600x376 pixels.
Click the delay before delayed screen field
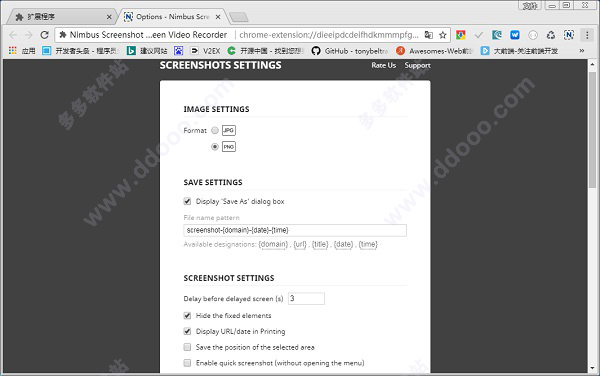[306, 299]
